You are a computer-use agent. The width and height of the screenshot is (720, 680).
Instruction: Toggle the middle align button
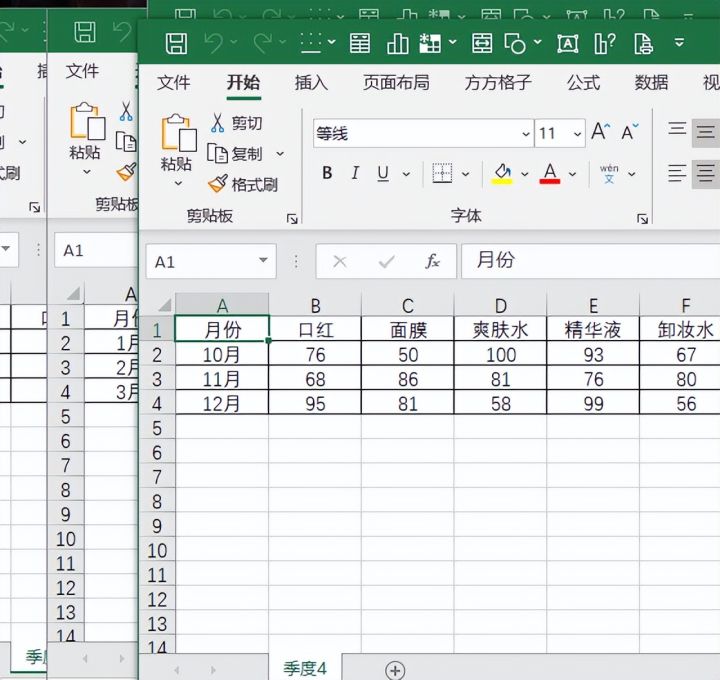[705, 133]
